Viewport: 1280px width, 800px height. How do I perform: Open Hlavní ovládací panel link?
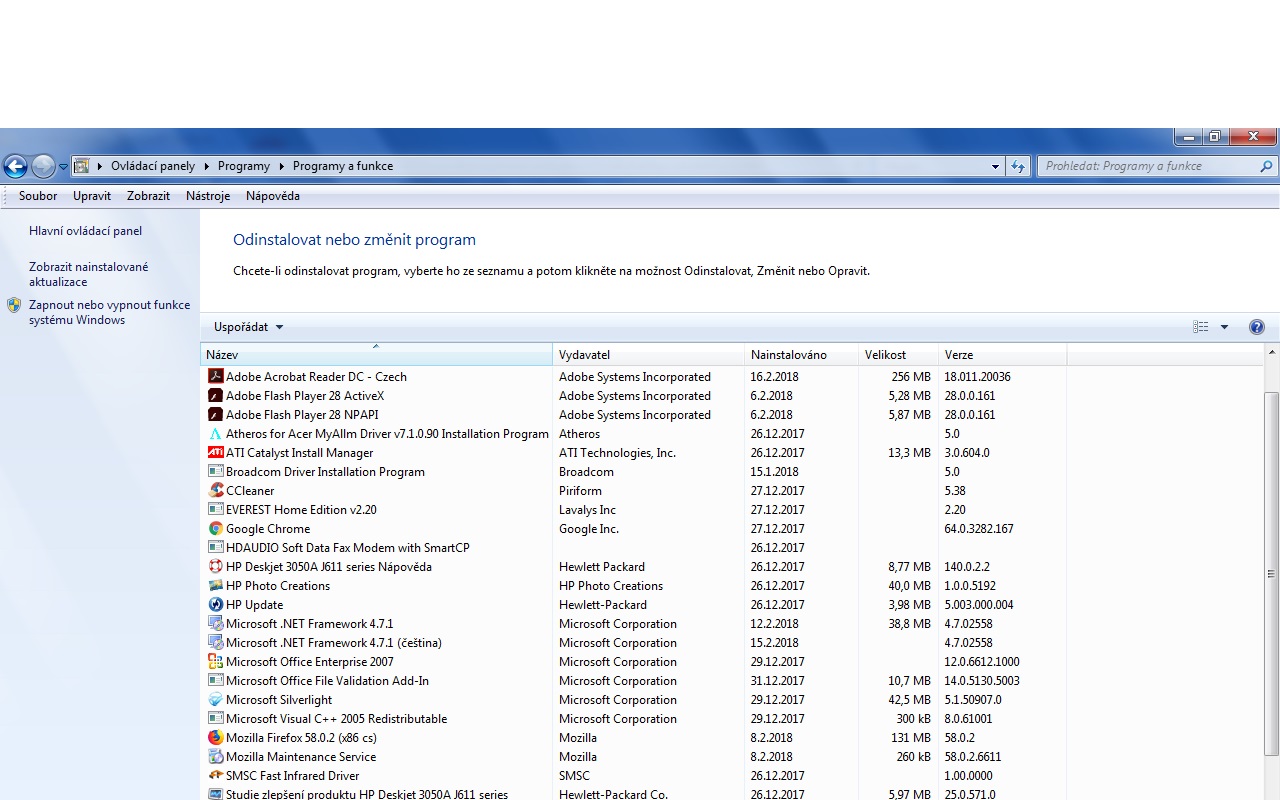pyautogui.click(x=85, y=231)
